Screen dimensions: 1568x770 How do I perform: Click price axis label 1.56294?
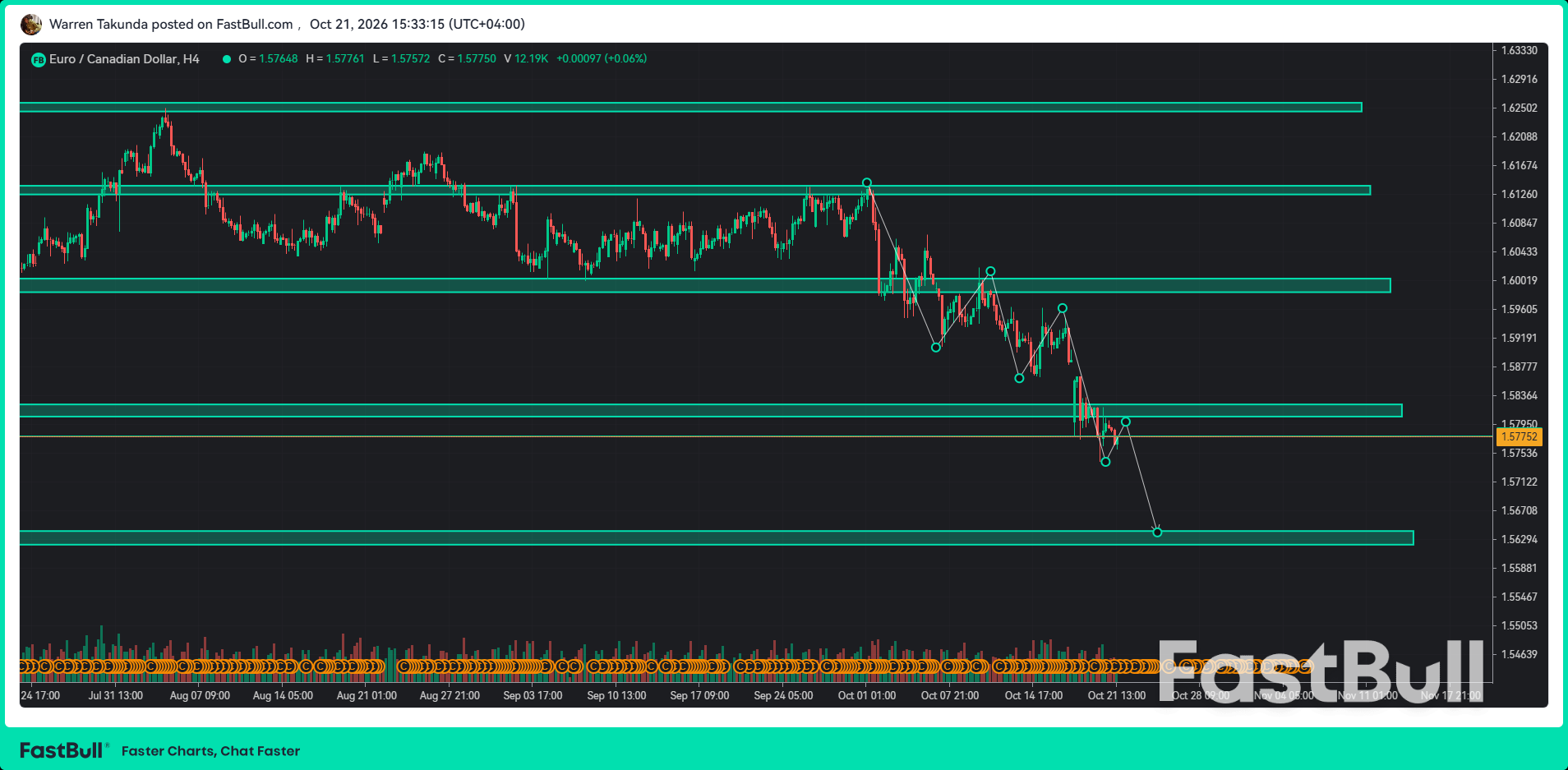click(x=1519, y=539)
